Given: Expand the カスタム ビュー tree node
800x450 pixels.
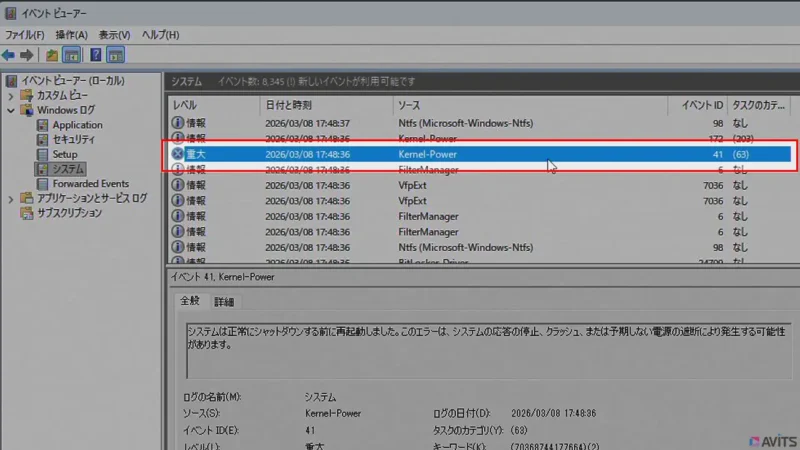Looking at the screenshot, I should 11,96.
